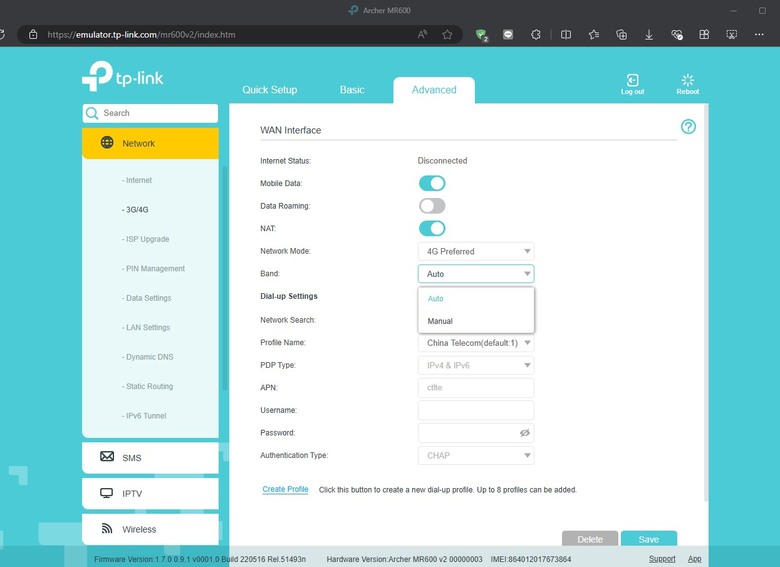Disable the Mobile Data toggle
The image size is (780, 567).
coord(432,183)
